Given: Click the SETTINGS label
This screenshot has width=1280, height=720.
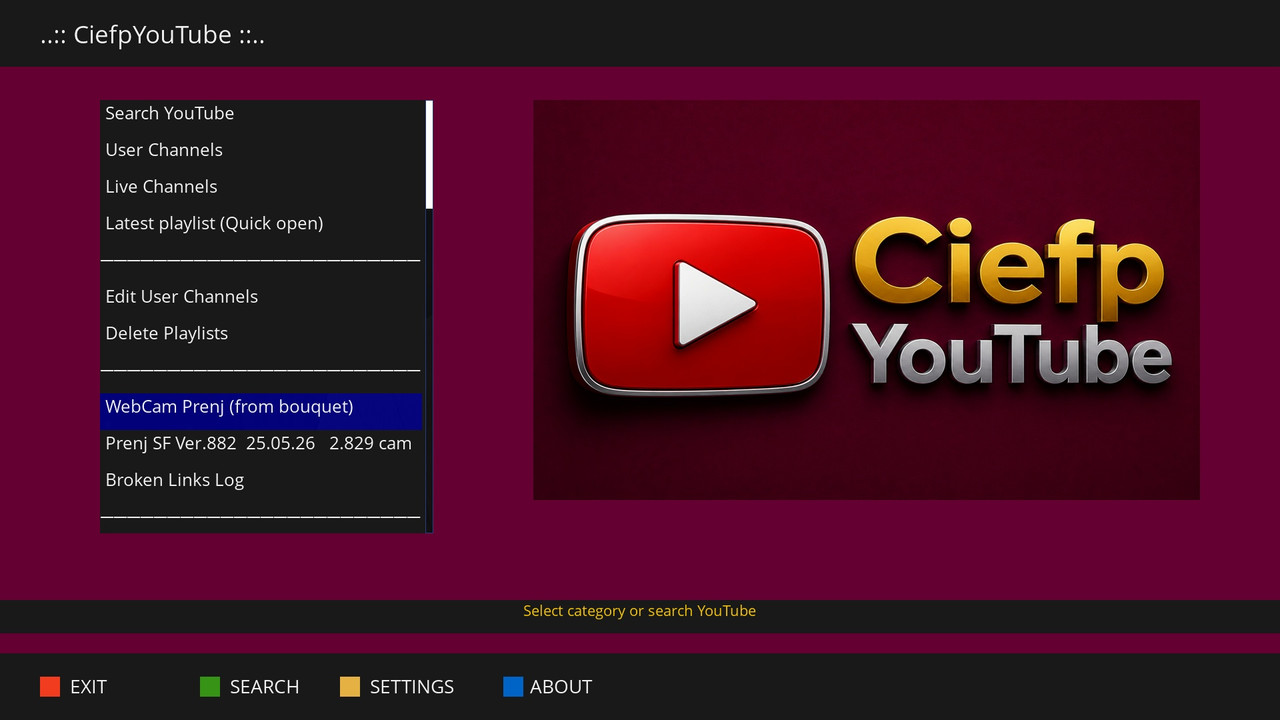Looking at the screenshot, I should click(412, 687).
